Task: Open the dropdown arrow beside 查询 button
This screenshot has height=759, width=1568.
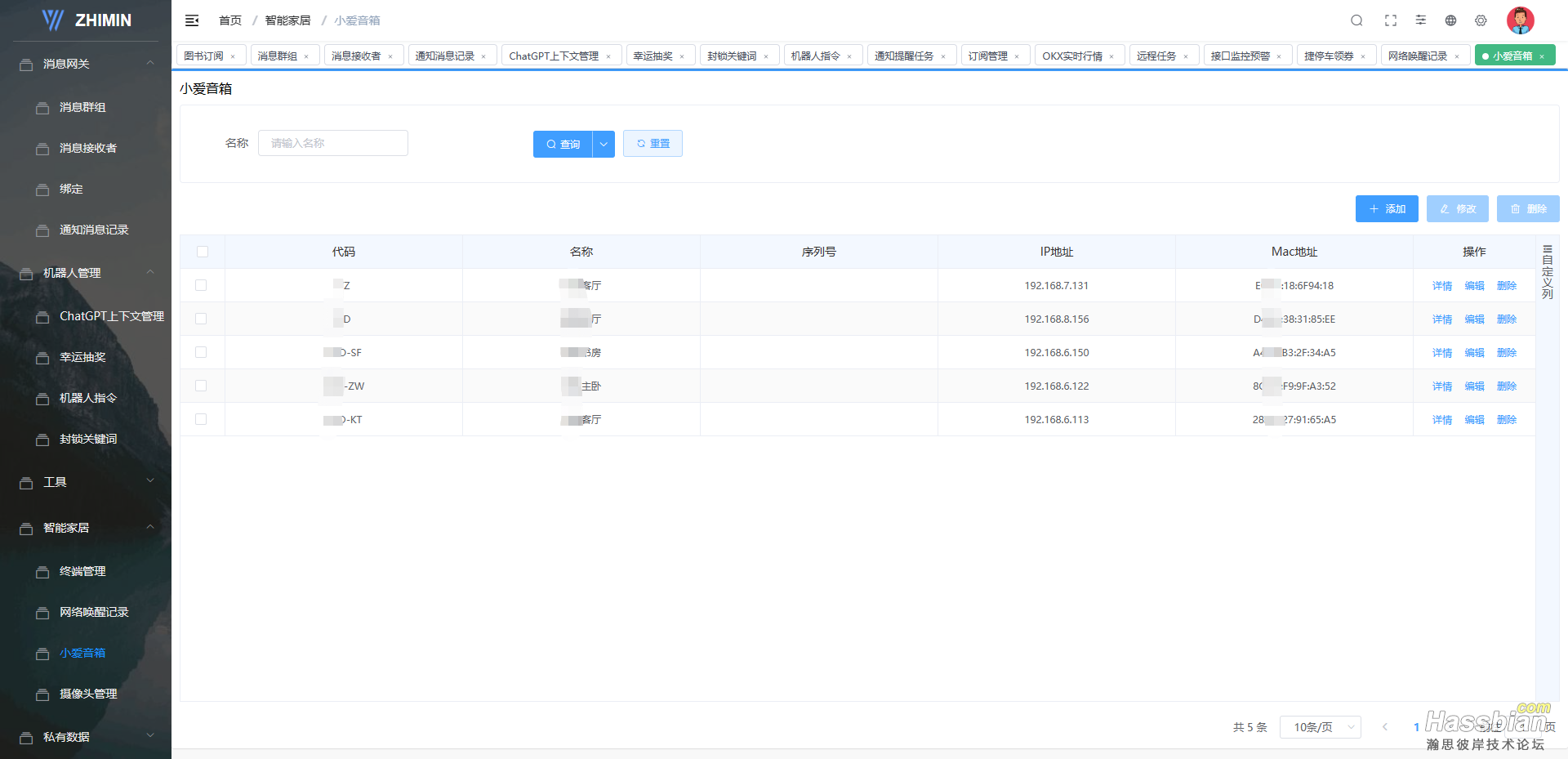Action: (604, 144)
